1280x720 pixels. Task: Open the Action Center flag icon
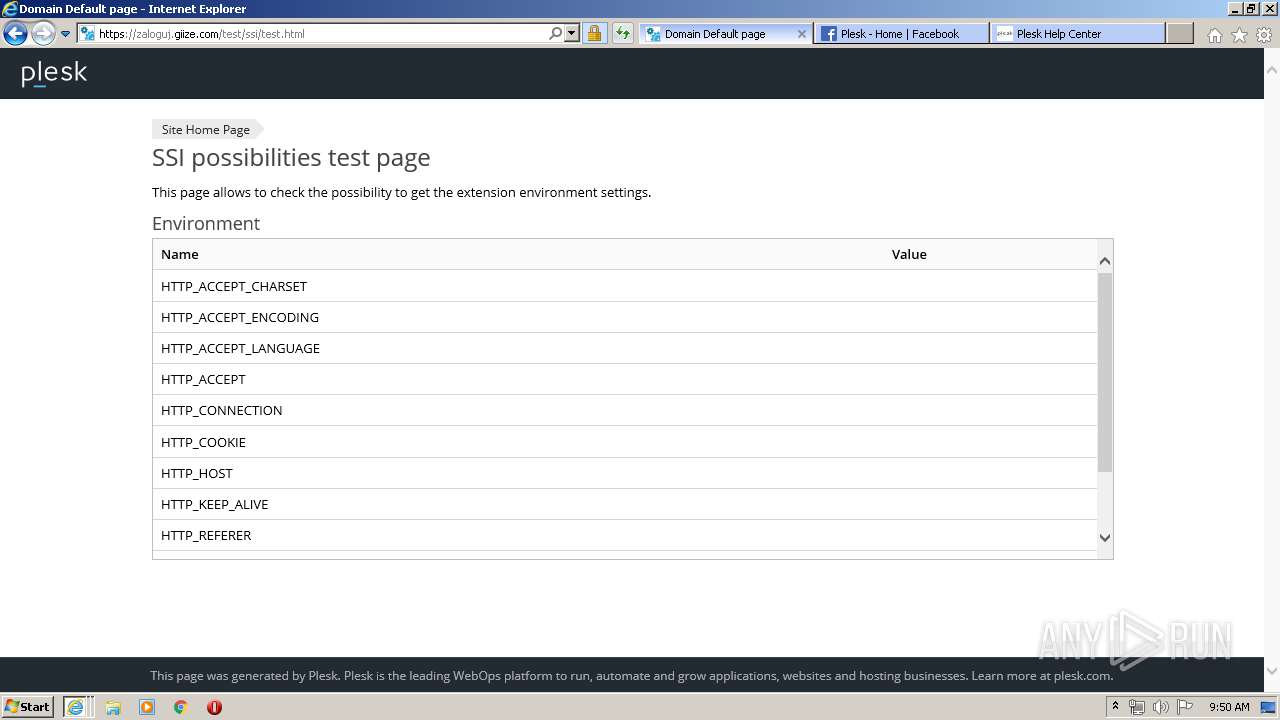click(x=1185, y=707)
